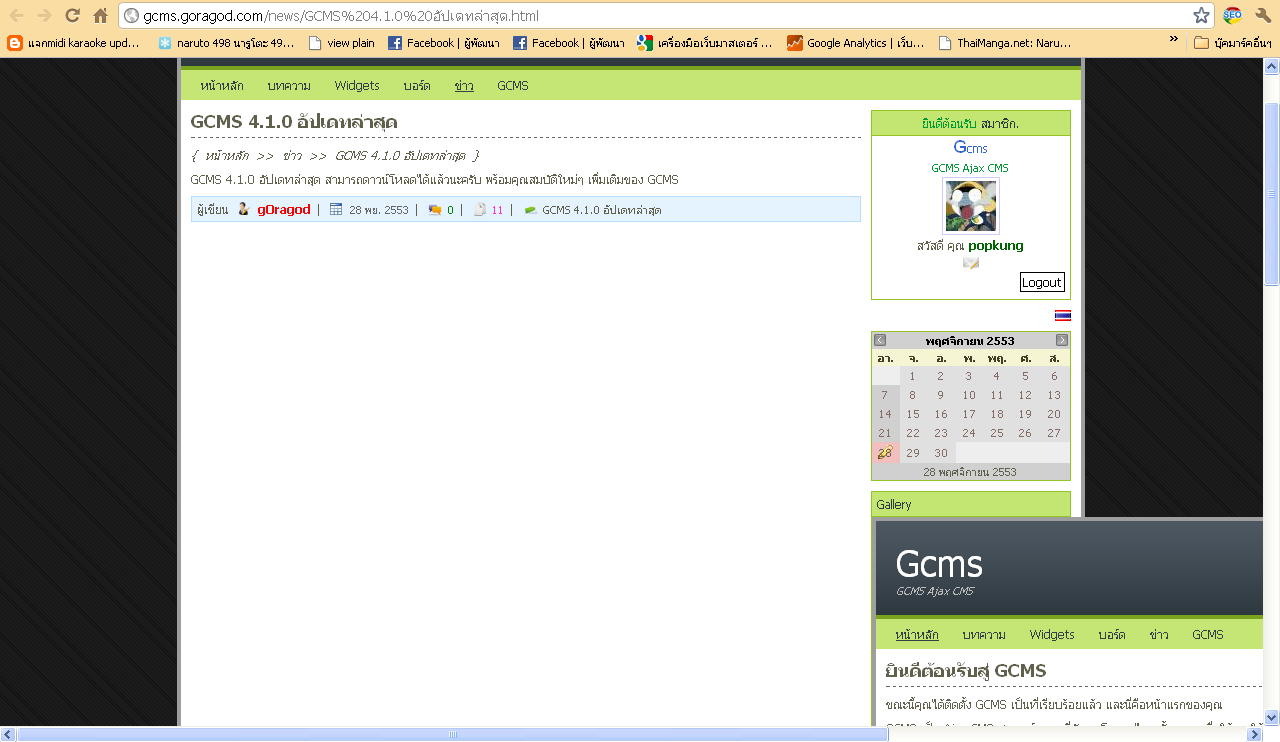The width and height of the screenshot is (1280, 742).
Task: Expand the bookmarks overflow chevron
Action: coord(1173,40)
